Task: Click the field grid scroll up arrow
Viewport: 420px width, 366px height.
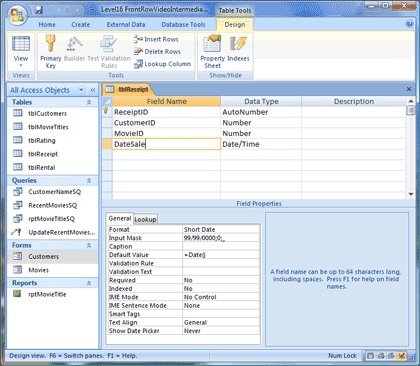Action: [411, 101]
